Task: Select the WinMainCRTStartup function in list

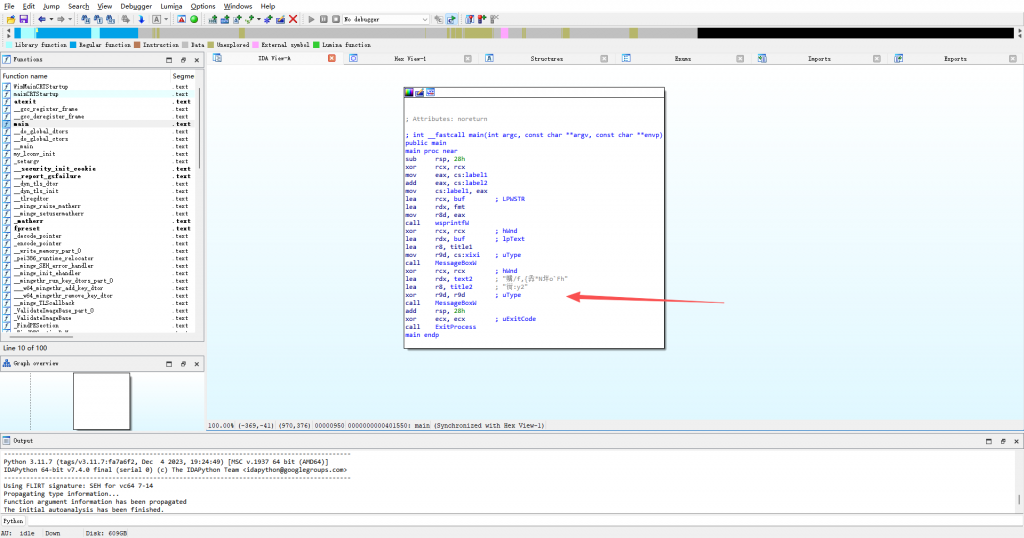Action: [x=41, y=87]
